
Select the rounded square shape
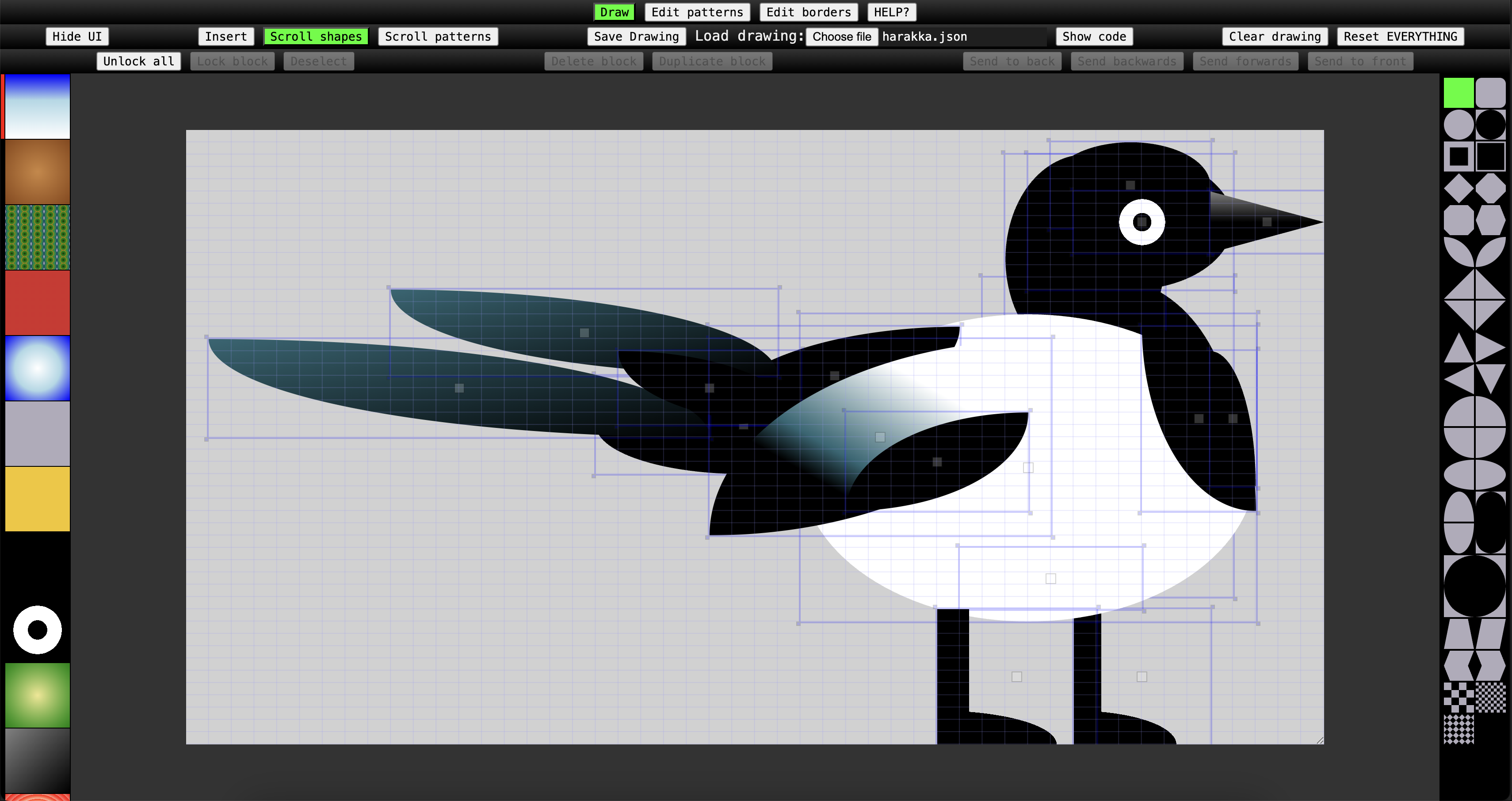tap(1490, 93)
